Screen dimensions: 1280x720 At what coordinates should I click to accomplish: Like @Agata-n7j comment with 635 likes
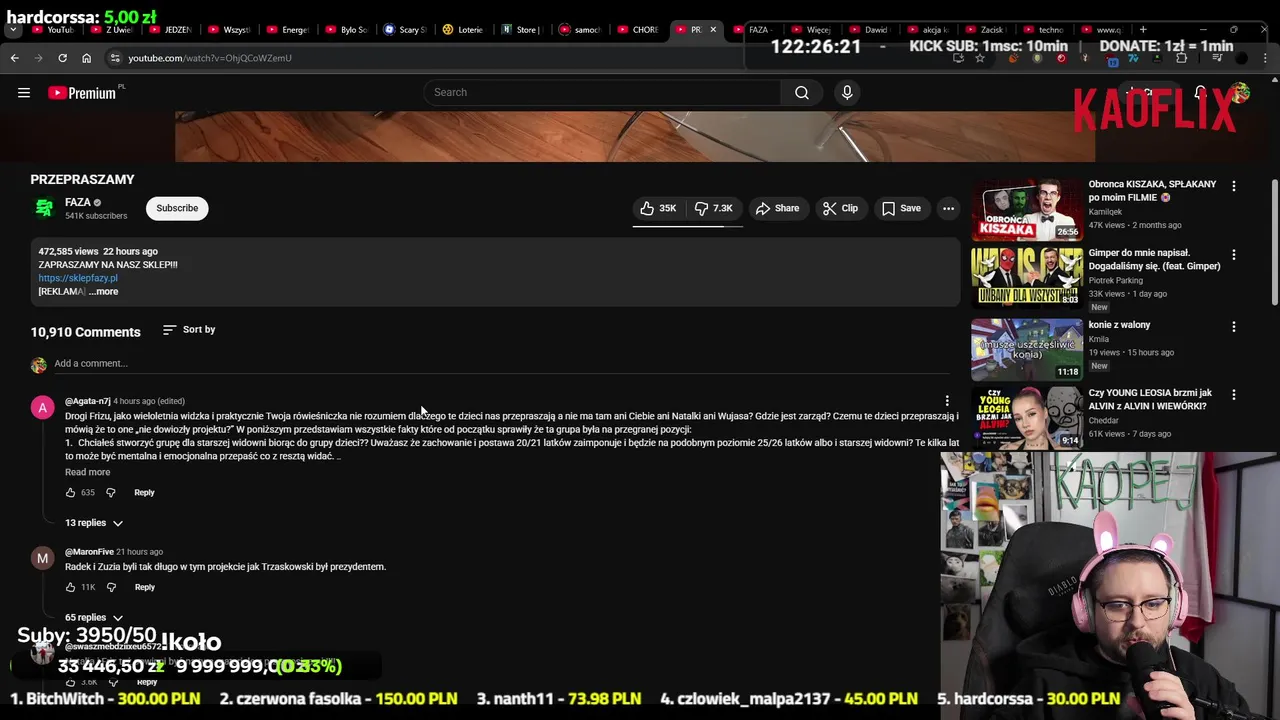(70, 492)
